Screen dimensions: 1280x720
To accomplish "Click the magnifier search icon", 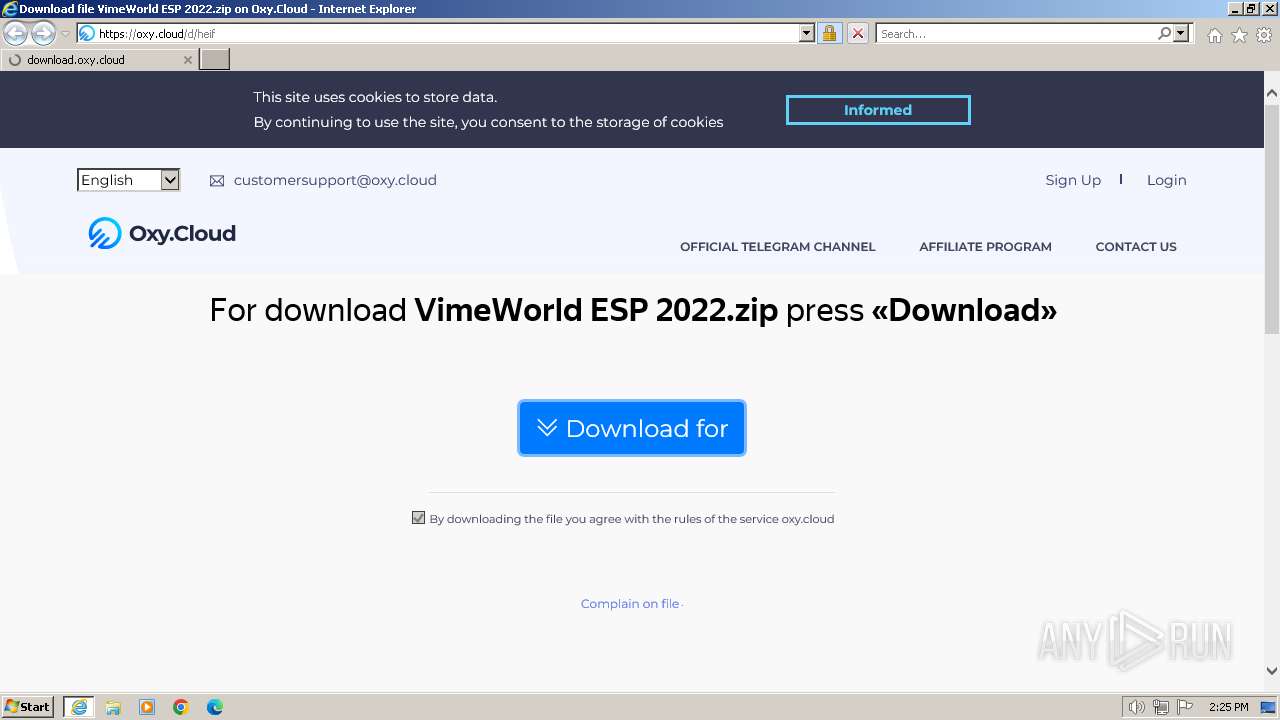I will click(1164, 34).
